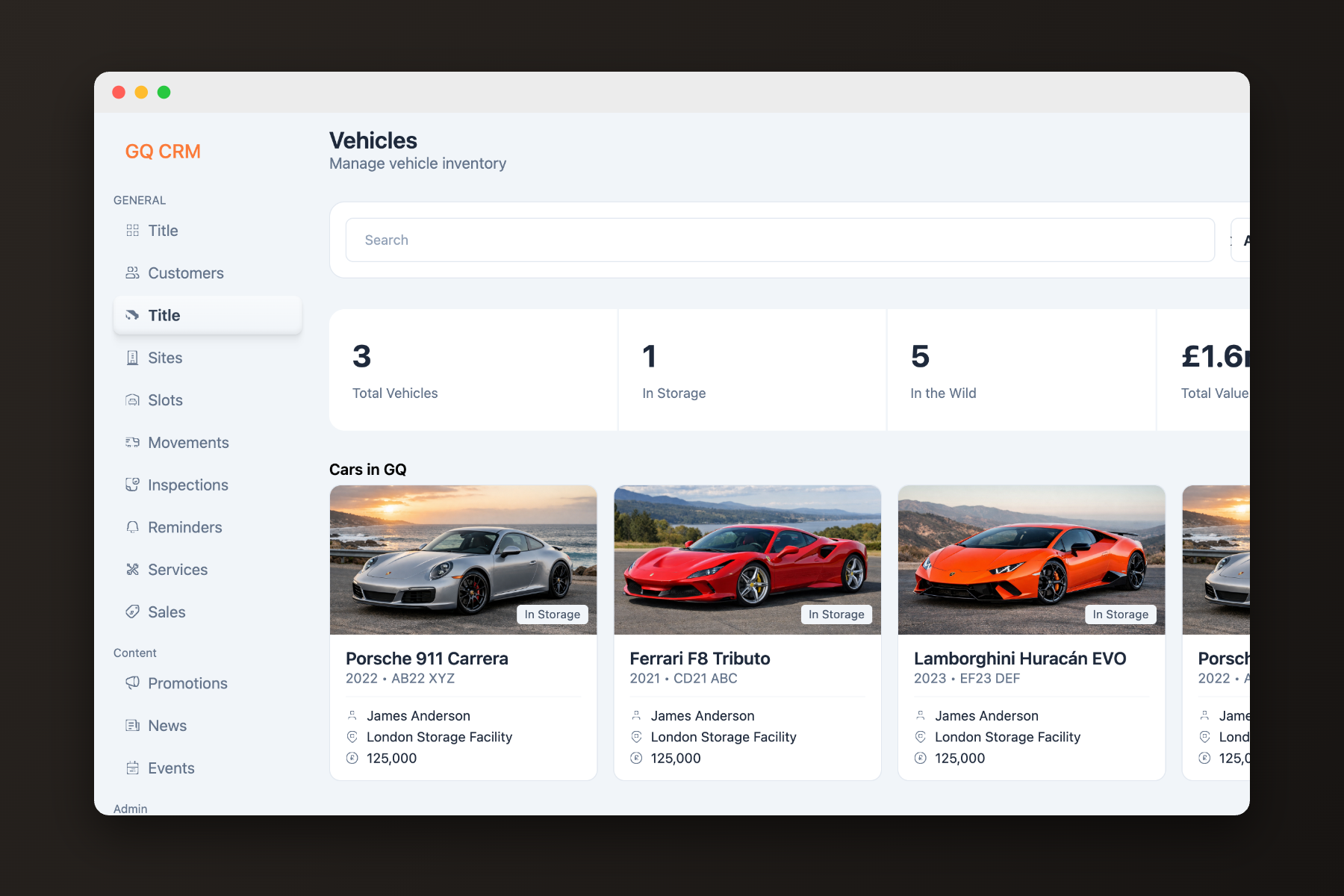This screenshot has height=896, width=1344.
Task: Click the owner person icon on Porsche 911 Carrera card
Action: coord(352,715)
